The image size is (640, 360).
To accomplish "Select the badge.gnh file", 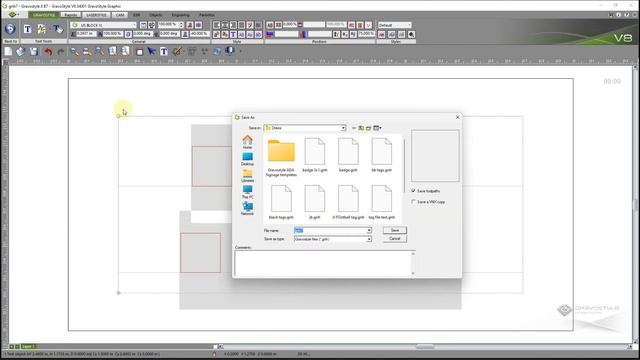I will [348, 155].
